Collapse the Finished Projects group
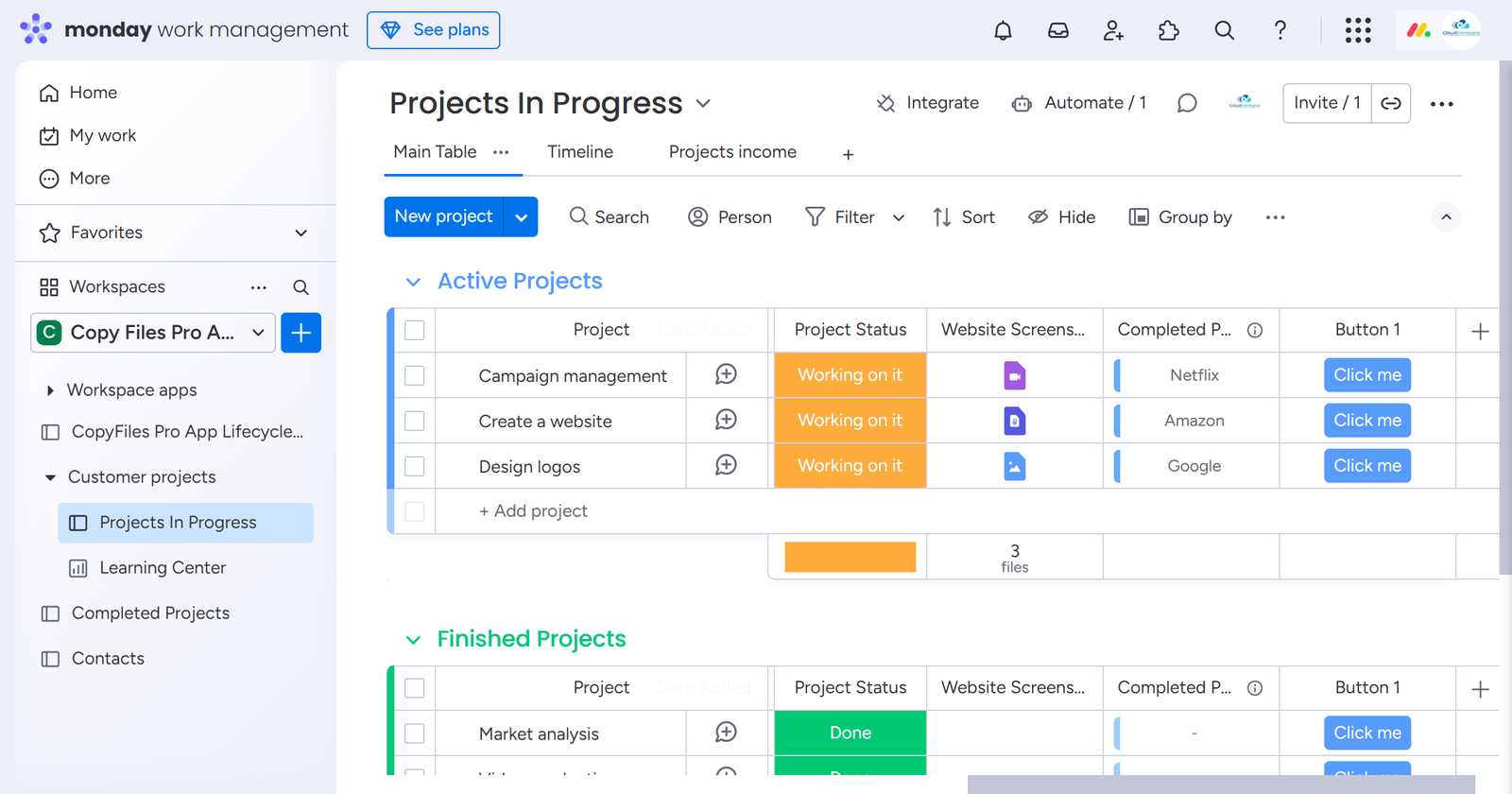Screen dimensions: 1512x794 [x=413, y=640]
